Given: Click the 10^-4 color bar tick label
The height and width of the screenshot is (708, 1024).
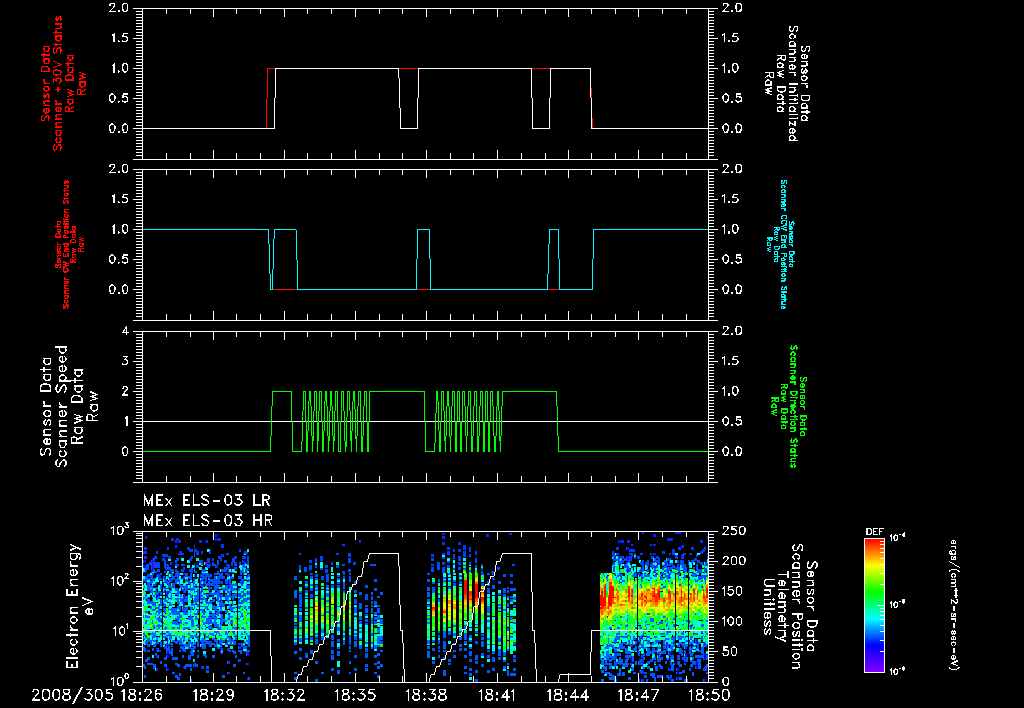Looking at the screenshot, I should tap(898, 538).
